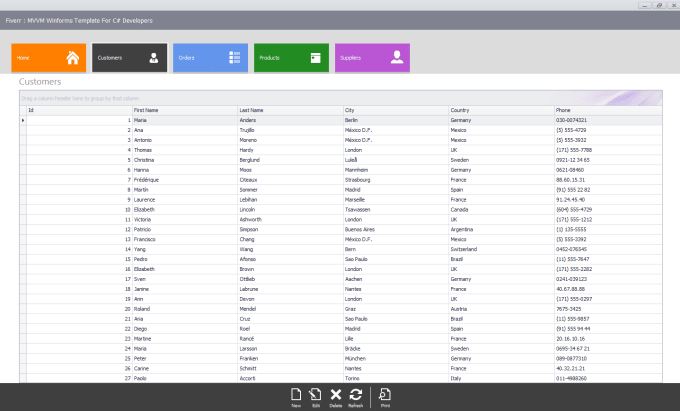
Task: Select last name cell 'Cruz'
Action: pyautogui.click(x=291, y=319)
